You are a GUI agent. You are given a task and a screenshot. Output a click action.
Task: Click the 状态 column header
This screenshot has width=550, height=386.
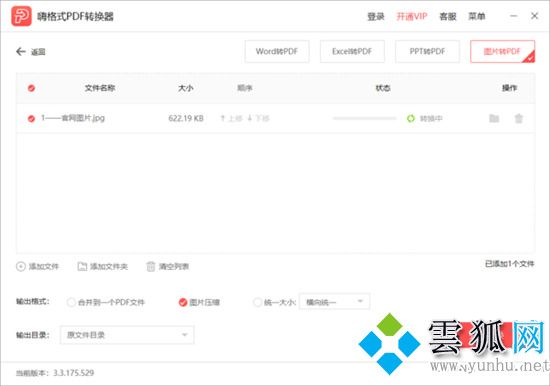383,88
